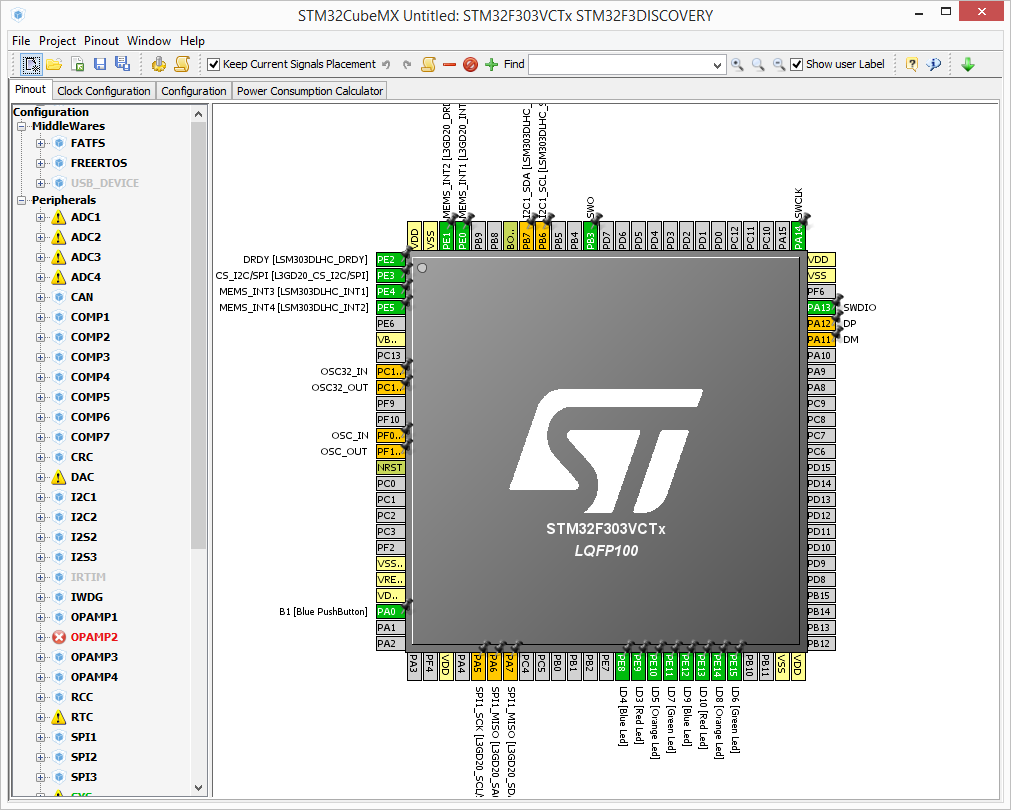Click the yellow NRST pin on chip
The width and height of the screenshot is (1011, 810).
pos(389,467)
